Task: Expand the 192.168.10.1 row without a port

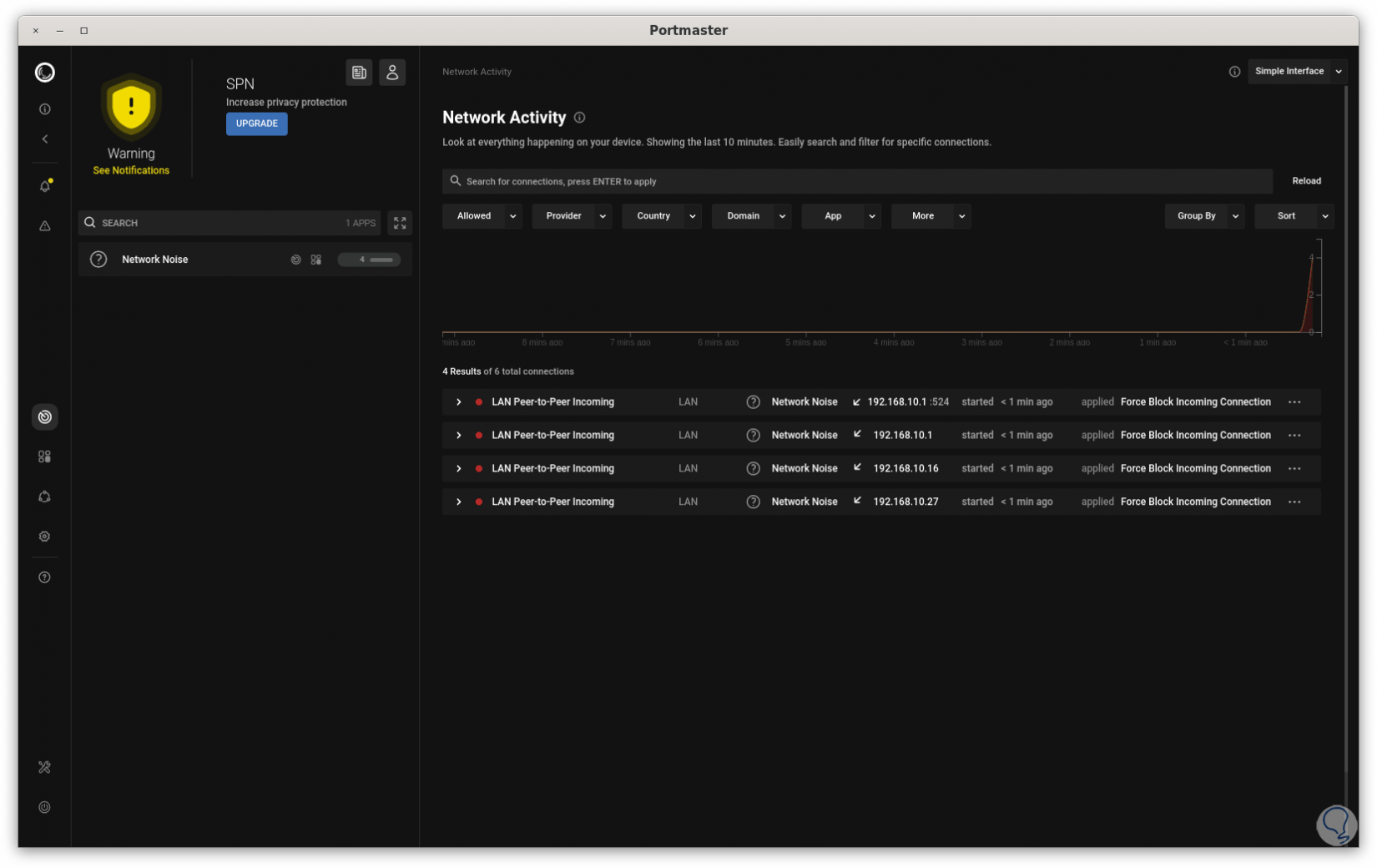Action: click(x=458, y=436)
